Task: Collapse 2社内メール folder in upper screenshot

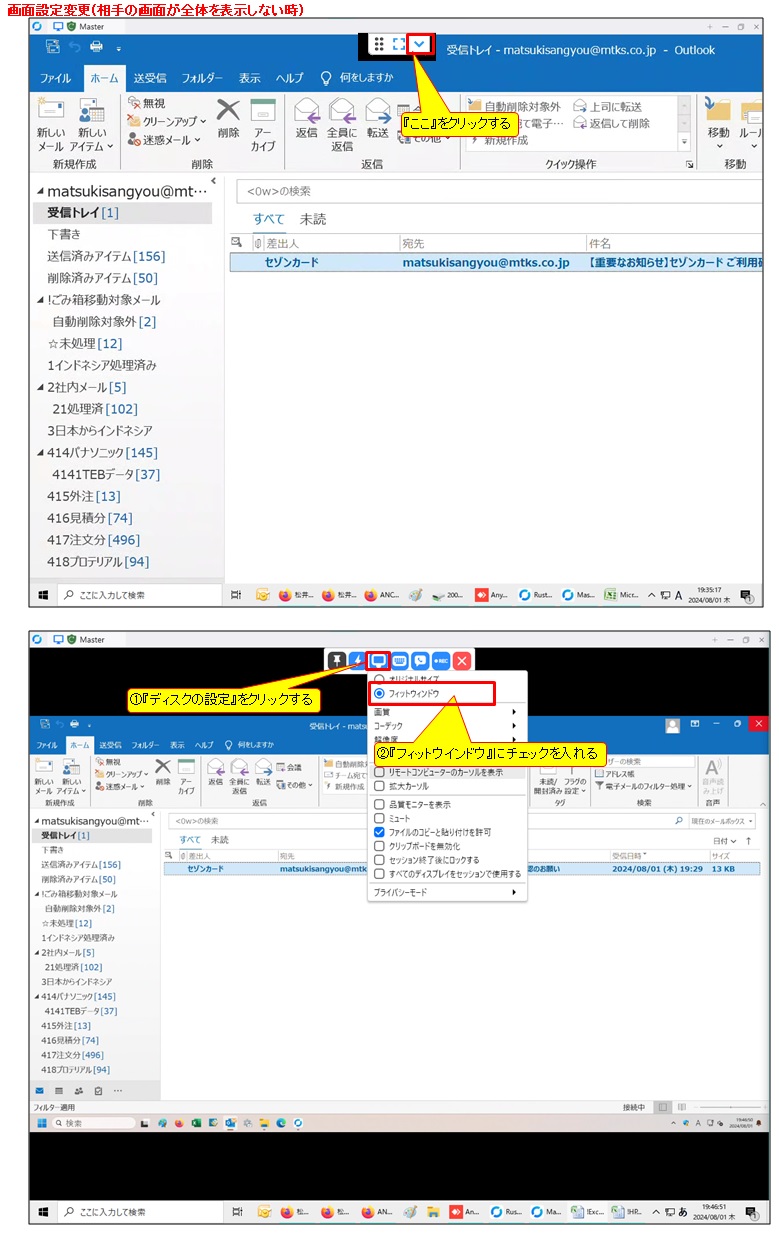Action: click(40, 387)
